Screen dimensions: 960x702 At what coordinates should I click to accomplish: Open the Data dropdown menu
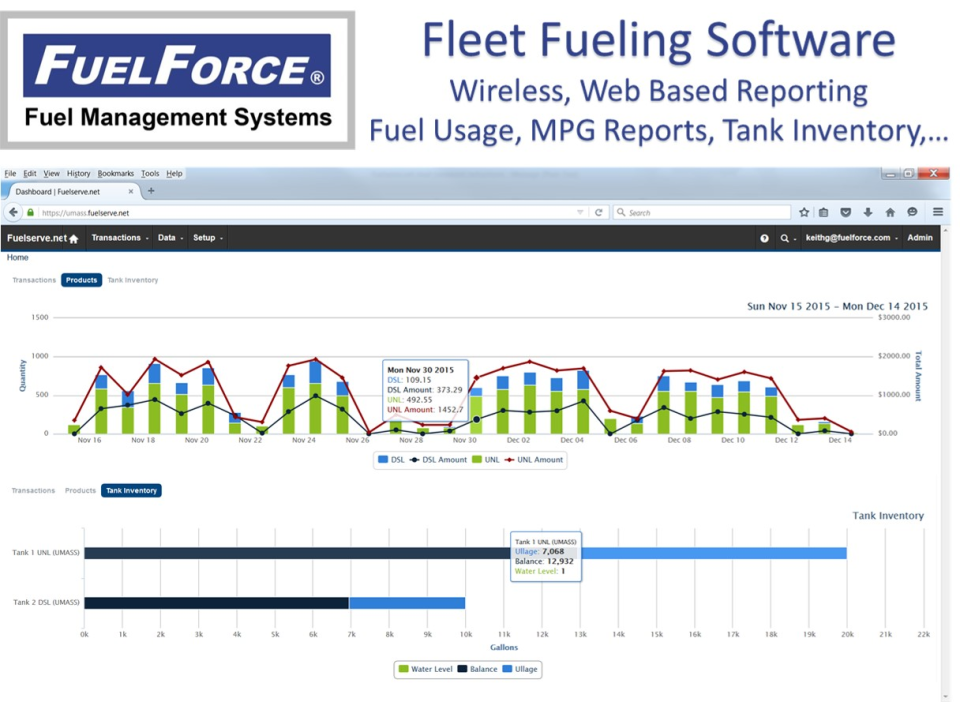165,237
